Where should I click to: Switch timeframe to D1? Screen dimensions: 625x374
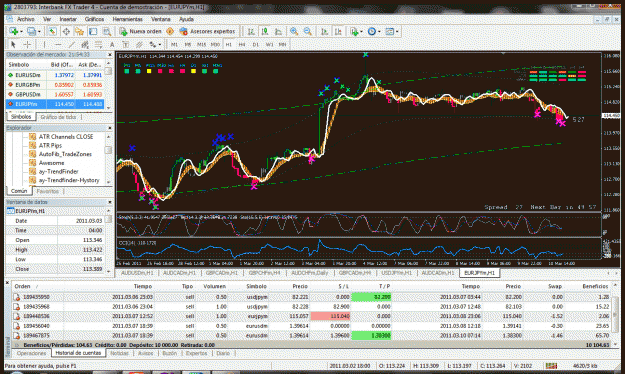point(256,44)
